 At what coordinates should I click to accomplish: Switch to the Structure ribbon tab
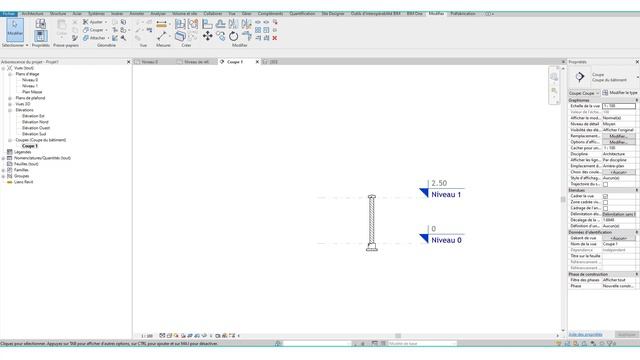(58, 13)
